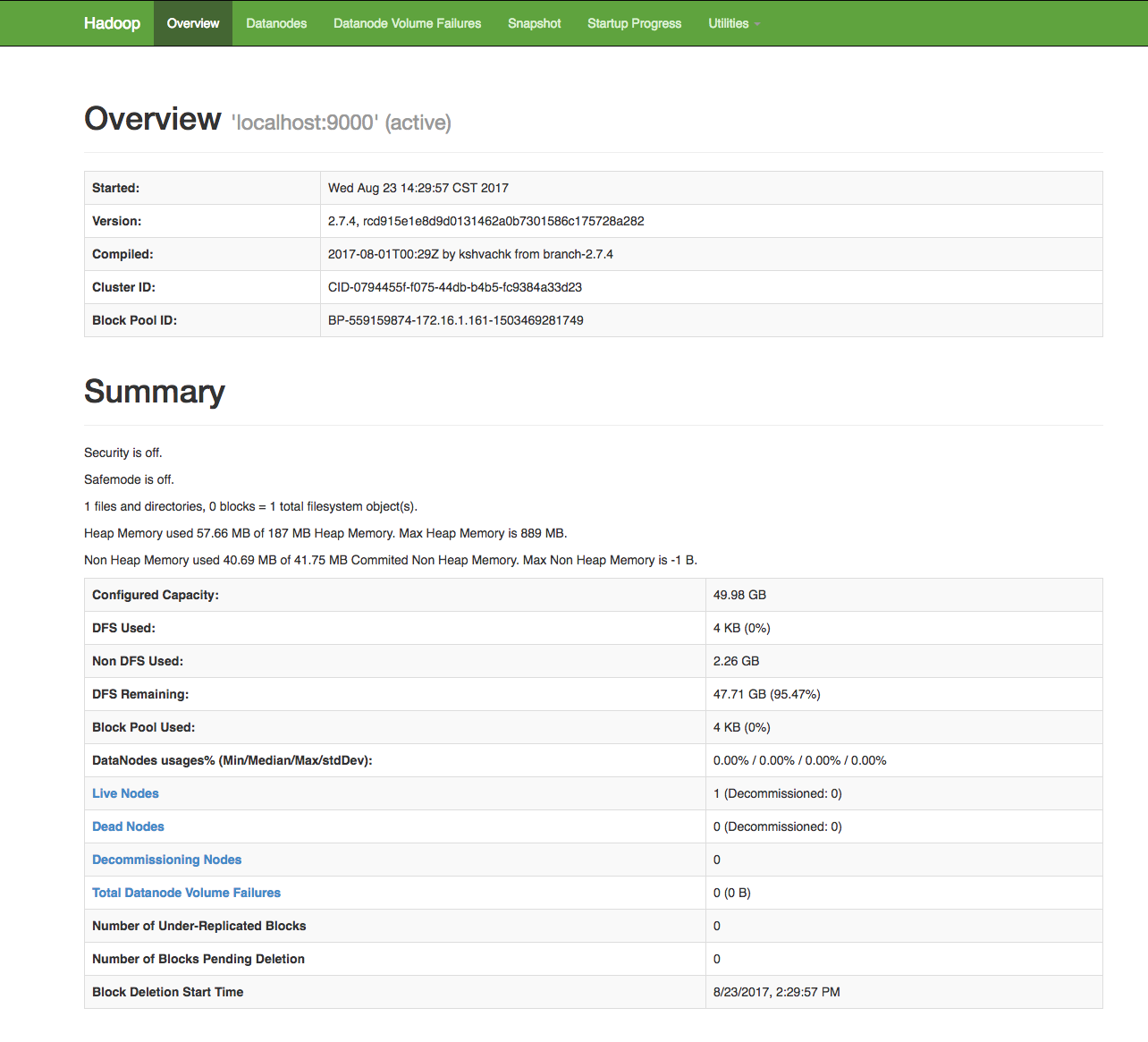1148x1042 pixels.
Task: Click the Hadoop brand logo text
Action: pos(112,23)
